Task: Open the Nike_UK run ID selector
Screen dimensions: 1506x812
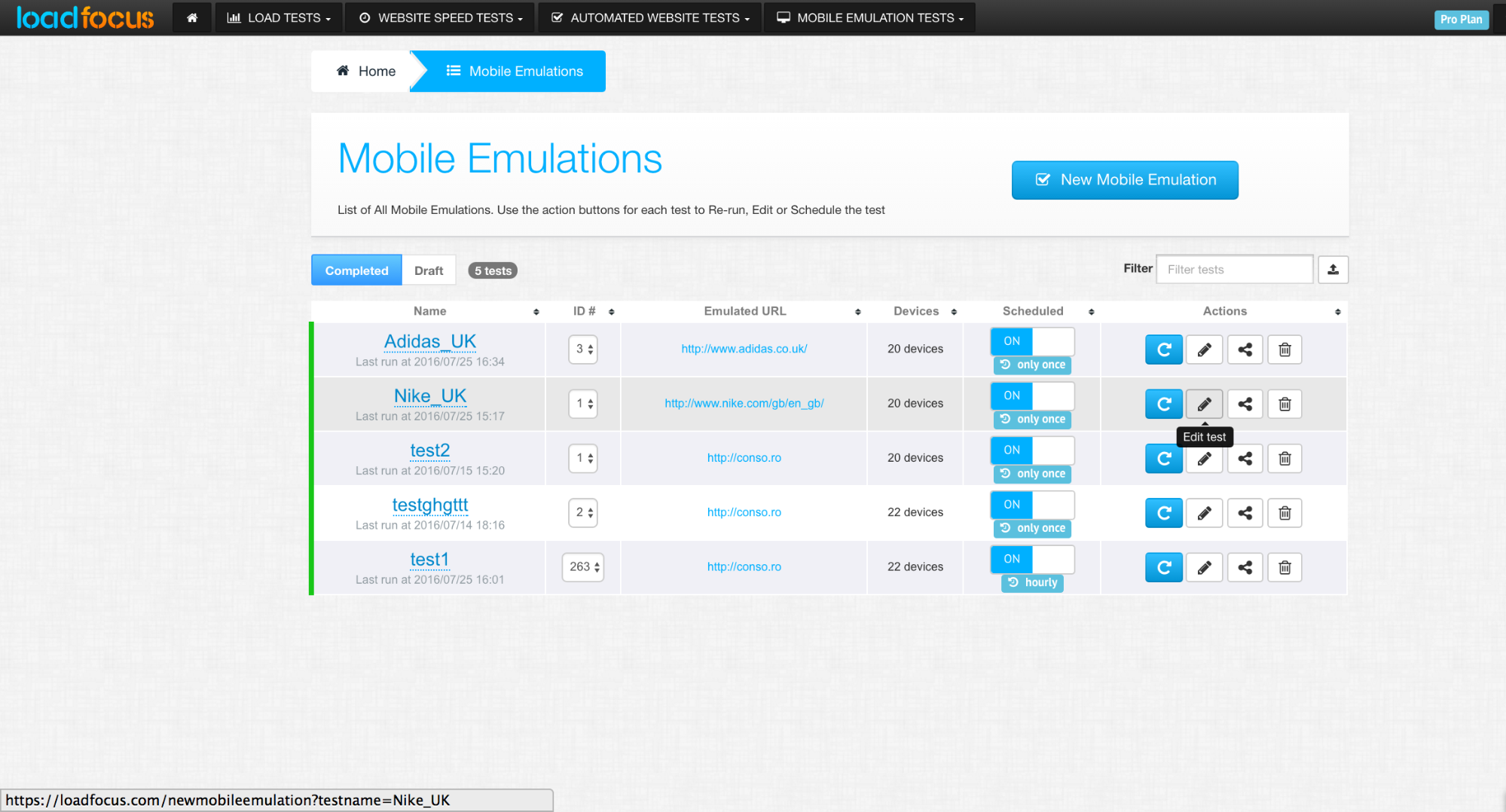Action: 582,403
